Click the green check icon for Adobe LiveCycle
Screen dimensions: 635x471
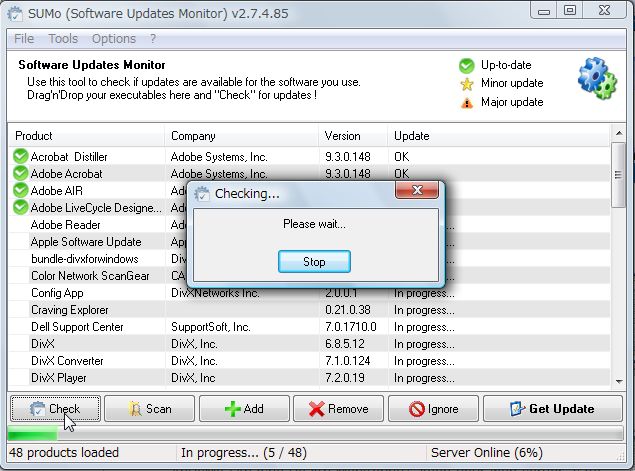pyautogui.click(x=20, y=207)
